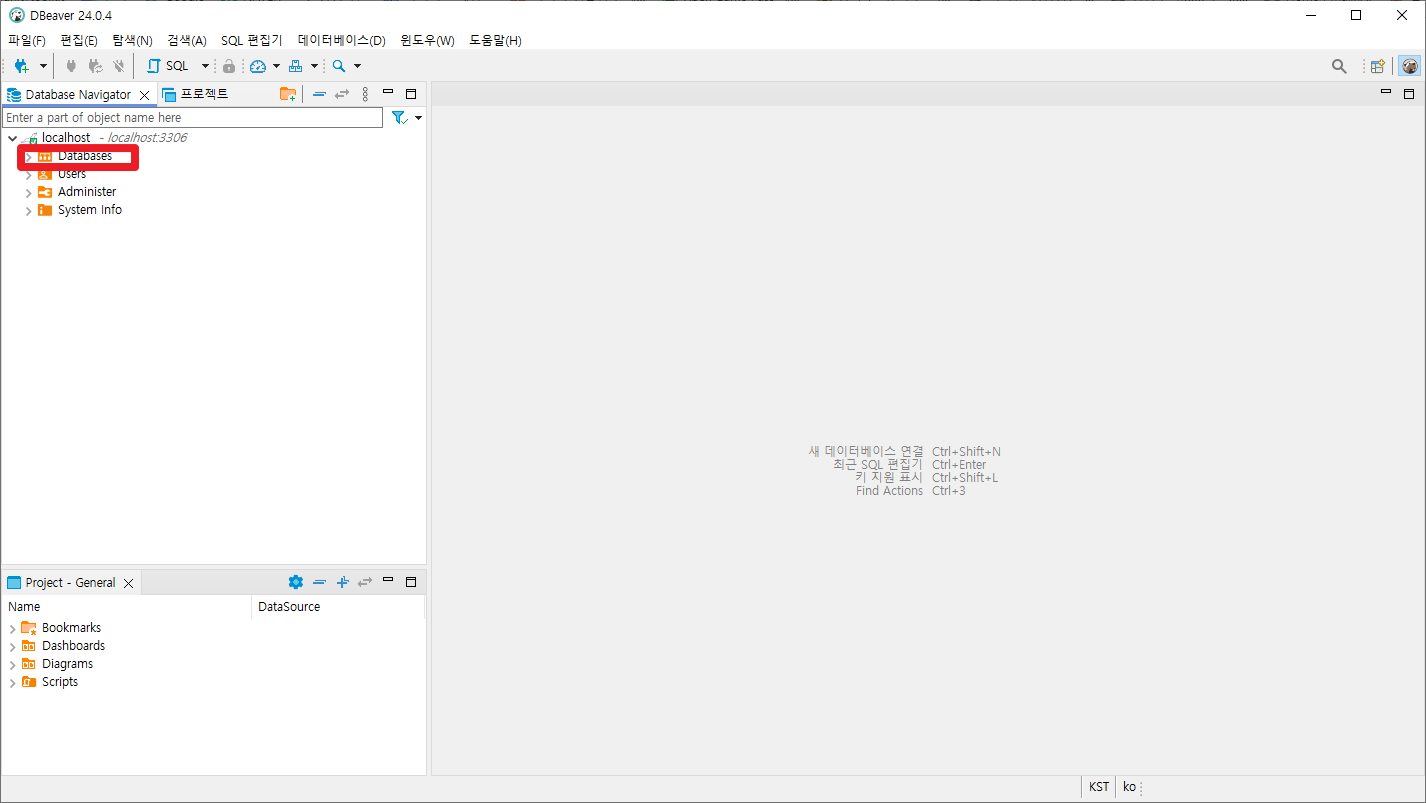This screenshot has width=1426, height=803.
Task: Click the grayed Connect plug icon
Action: tap(71, 66)
